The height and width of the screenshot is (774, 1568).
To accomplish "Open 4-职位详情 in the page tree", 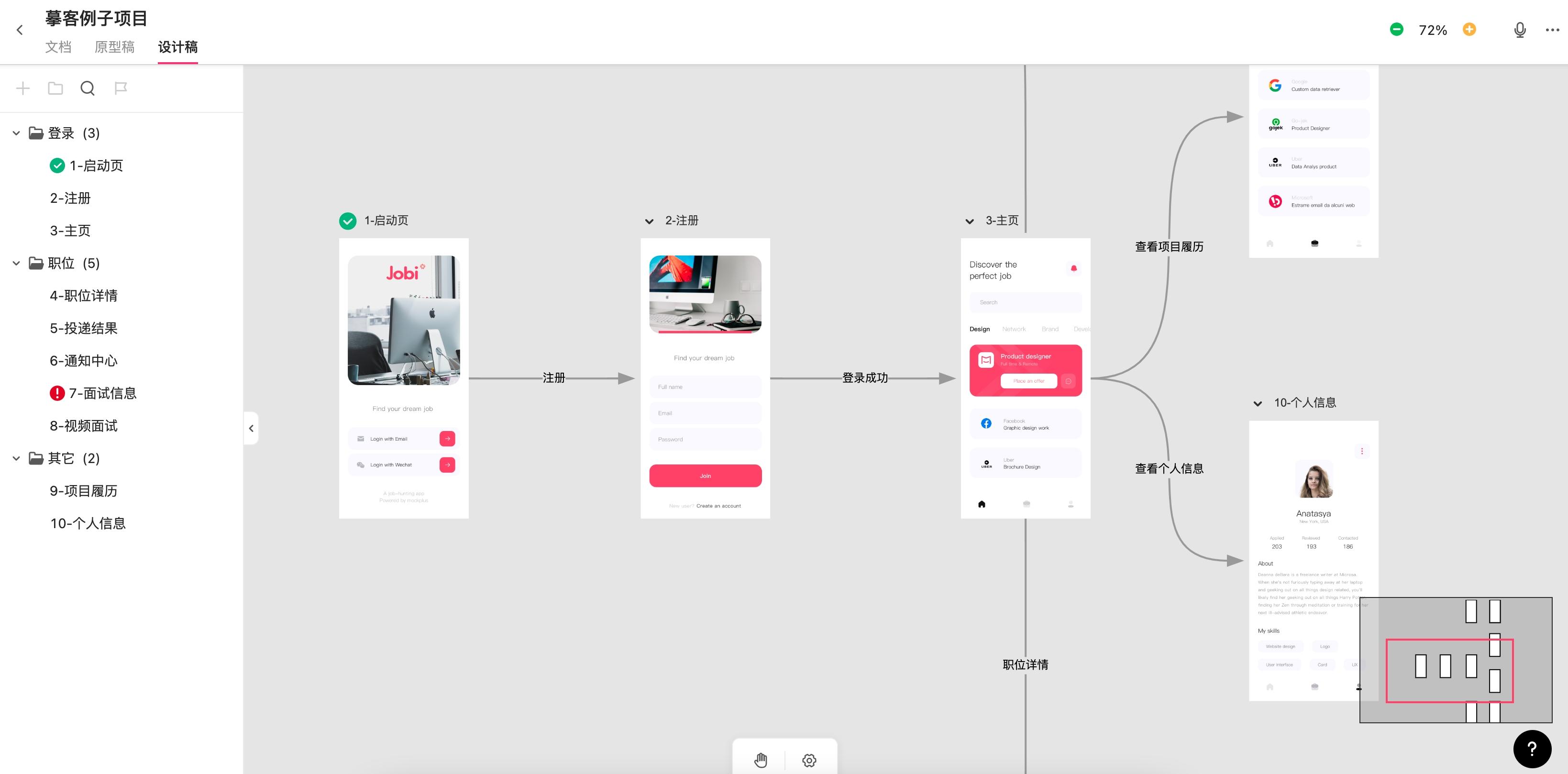I will 83,296.
